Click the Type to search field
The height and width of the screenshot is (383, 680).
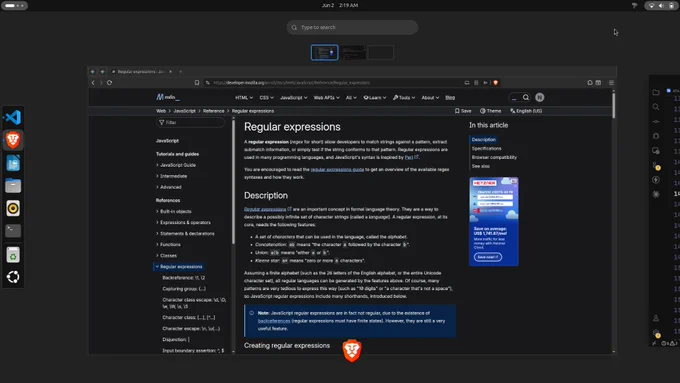[352, 27]
